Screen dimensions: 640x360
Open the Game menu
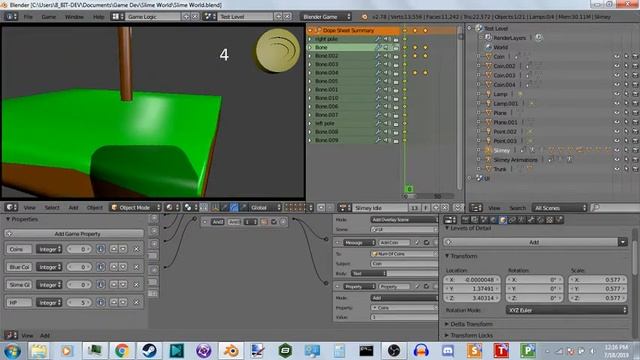coord(49,17)
